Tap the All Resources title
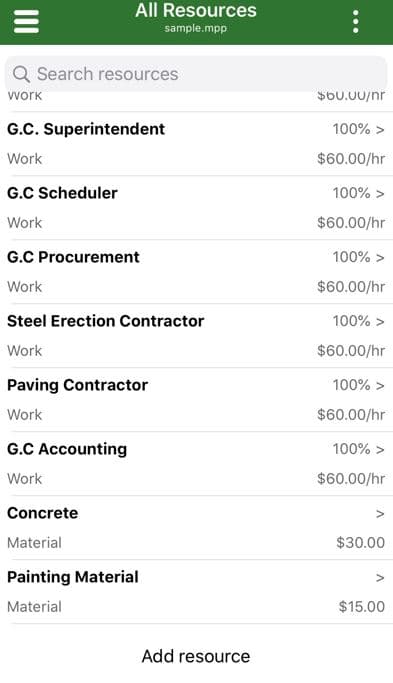This screenshot has width=393, height=683. (x=196, y=10)
